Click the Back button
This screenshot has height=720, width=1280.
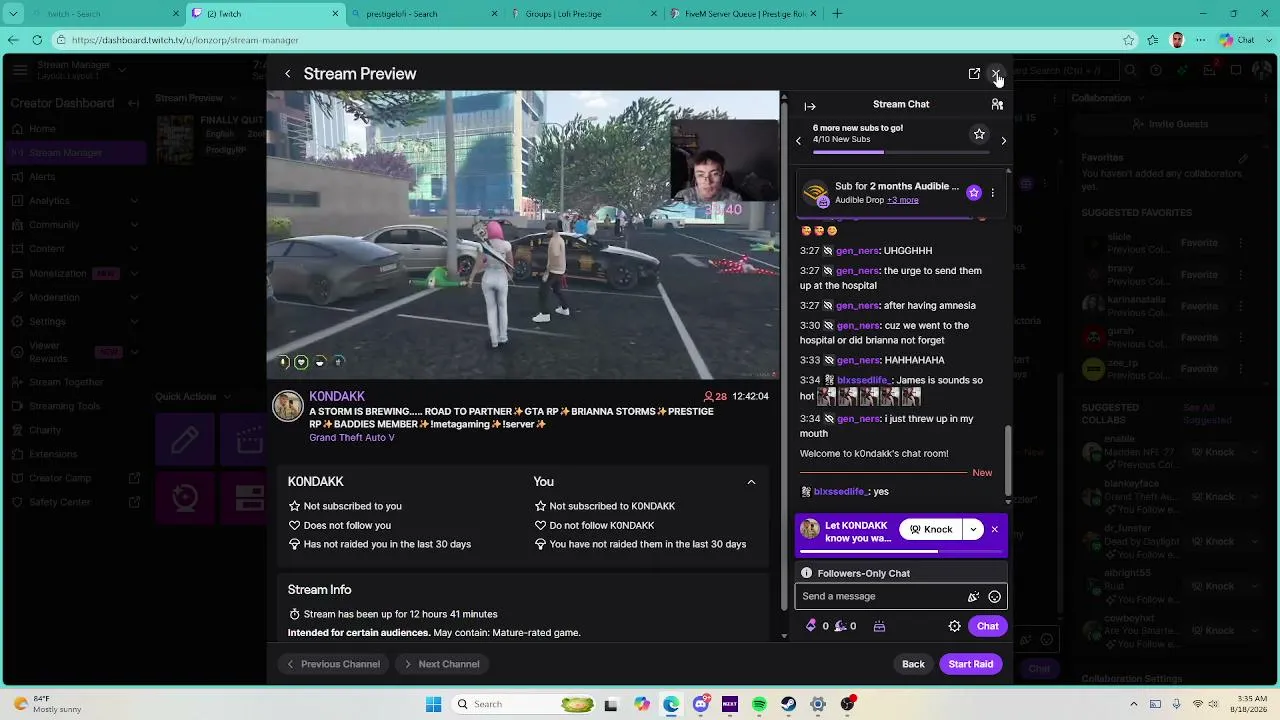coord(913,664)
